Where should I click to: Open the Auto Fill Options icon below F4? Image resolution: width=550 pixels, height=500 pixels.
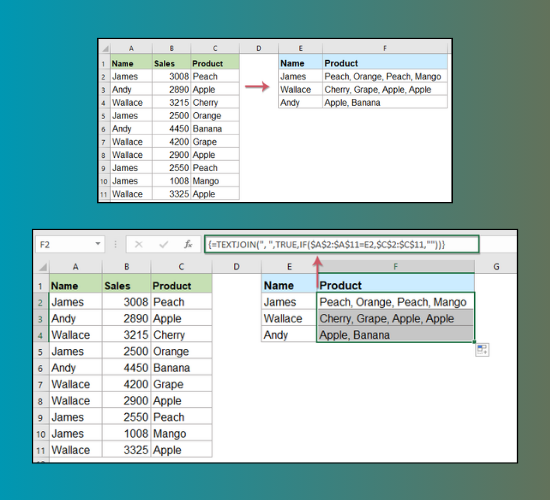coord(482,350)
